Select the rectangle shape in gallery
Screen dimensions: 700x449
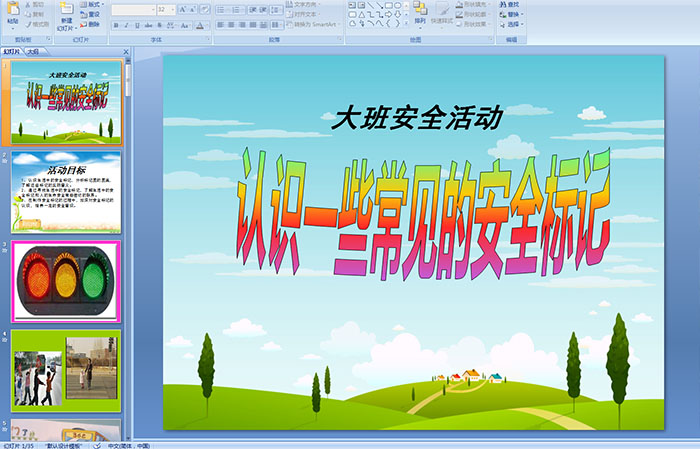tap(388, 5)
